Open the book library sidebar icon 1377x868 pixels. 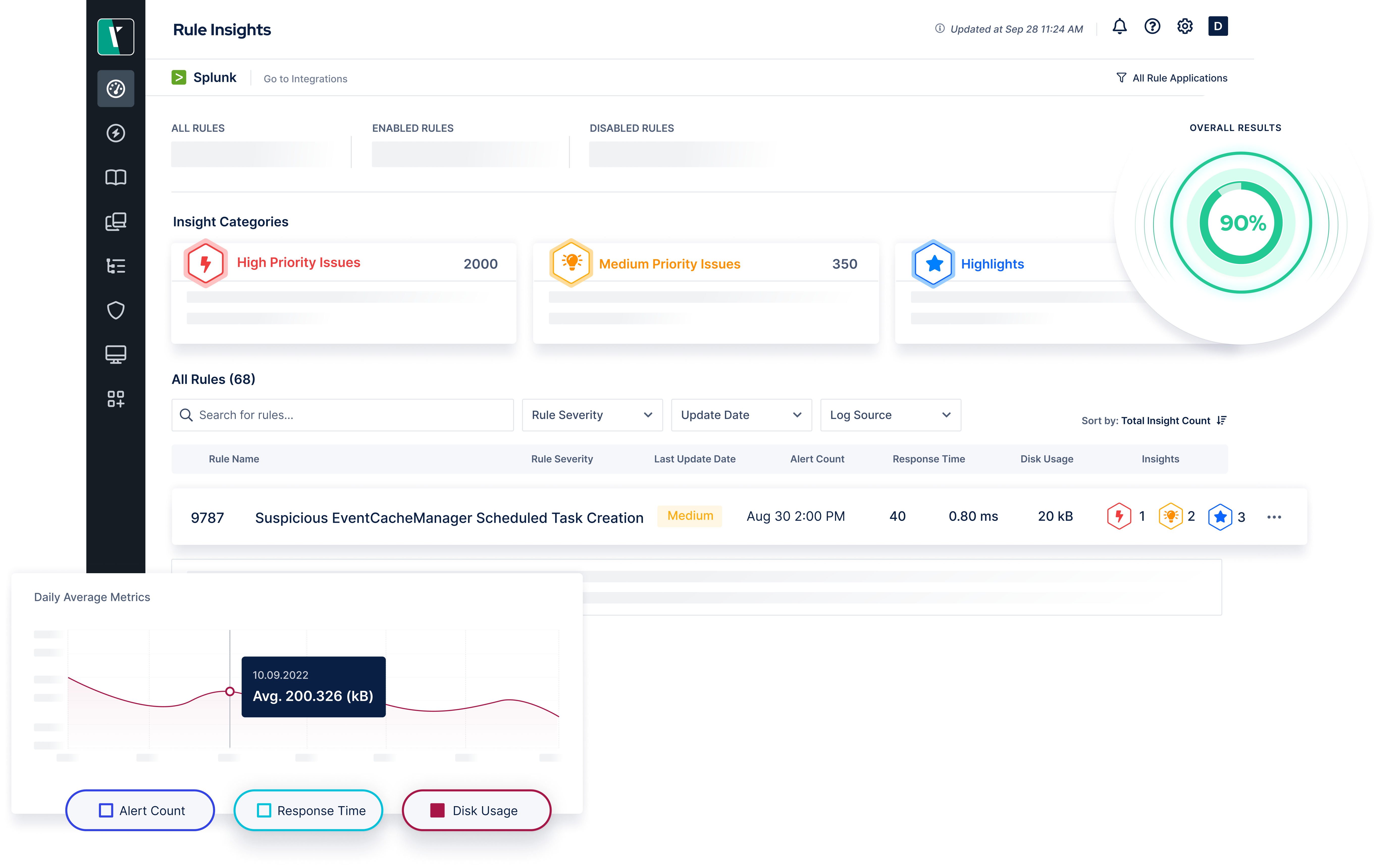[116, 177]
